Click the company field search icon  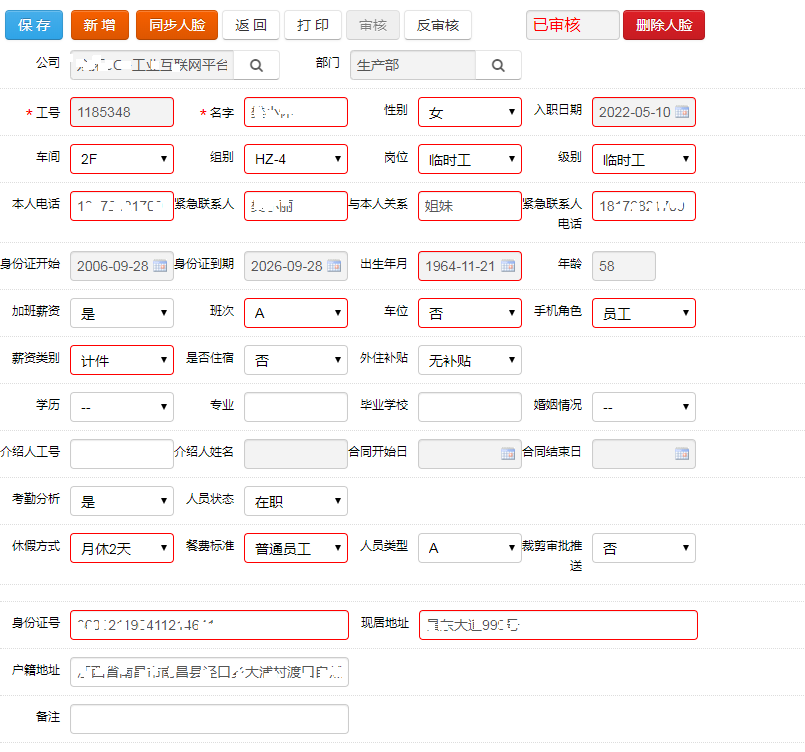pos(256,65)
